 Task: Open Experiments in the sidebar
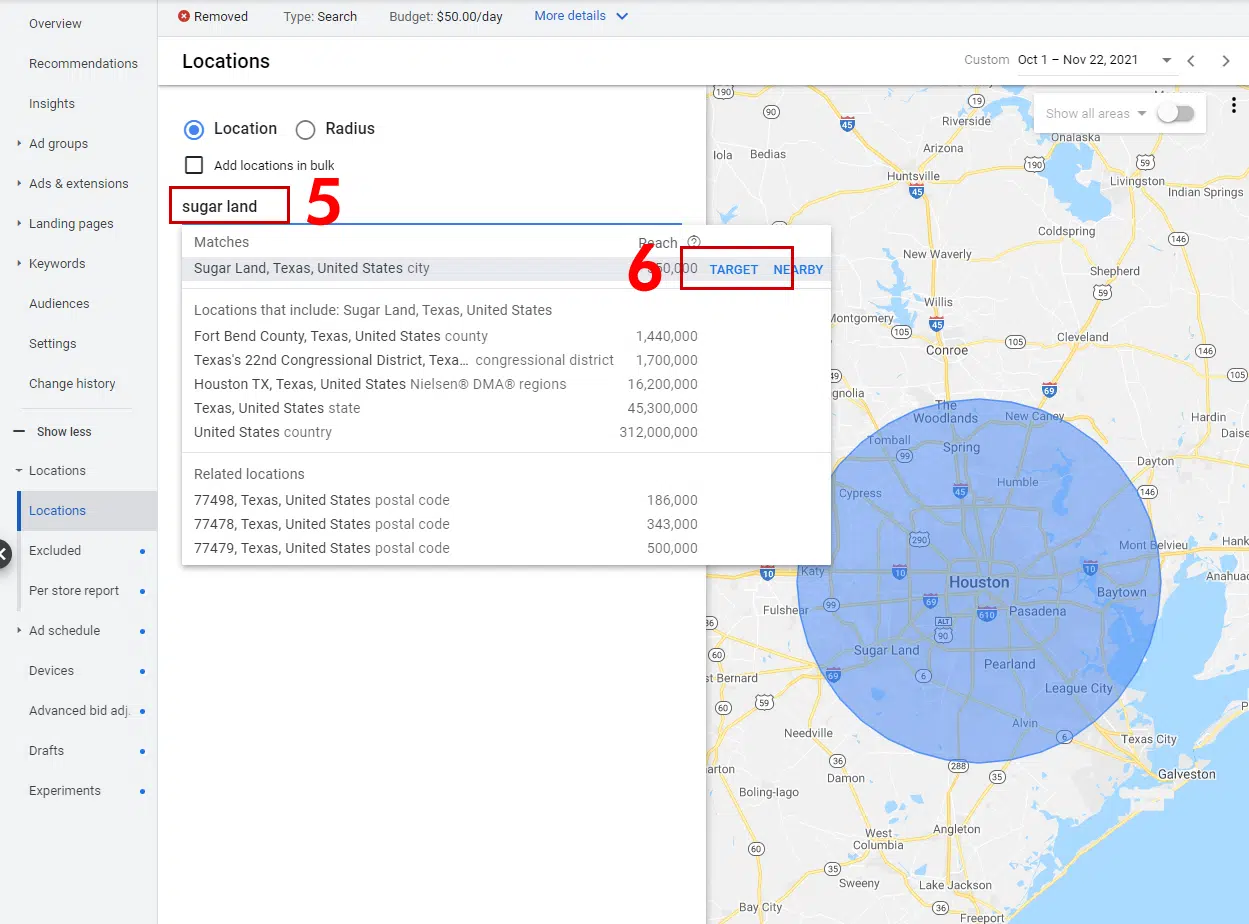point(65,790)
